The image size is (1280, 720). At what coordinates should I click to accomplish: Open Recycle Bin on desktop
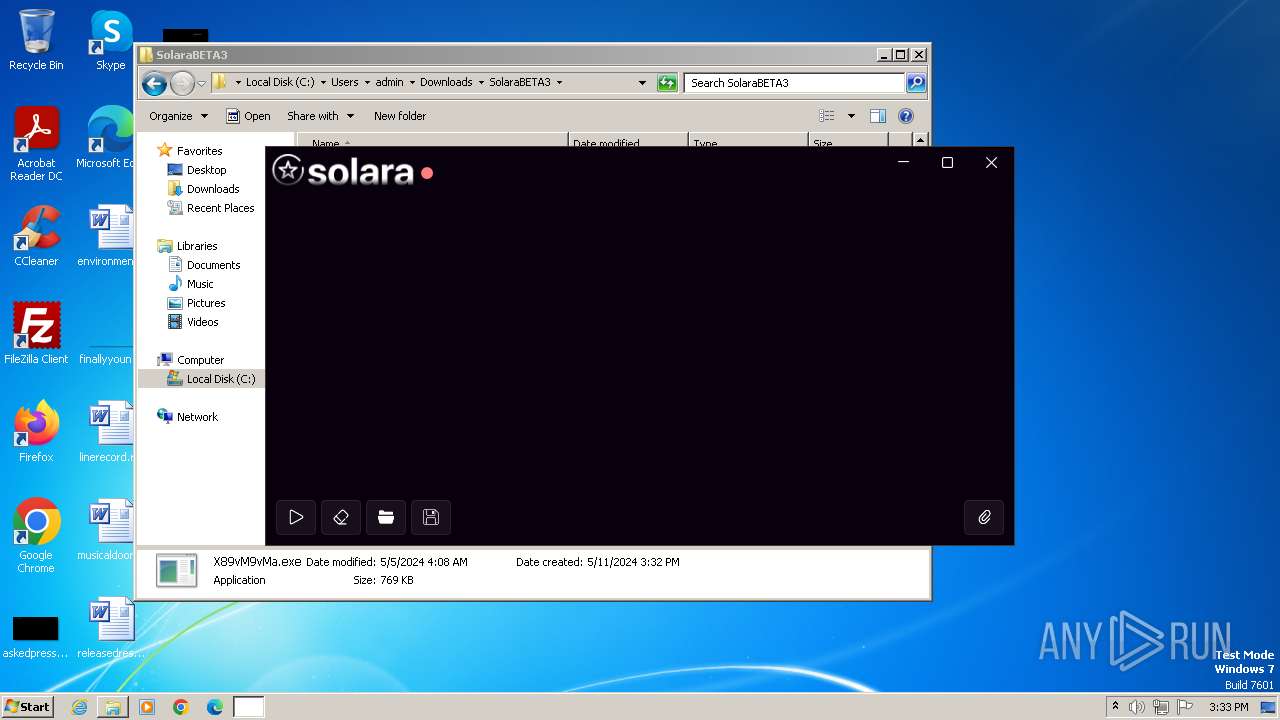pos(36,41)
